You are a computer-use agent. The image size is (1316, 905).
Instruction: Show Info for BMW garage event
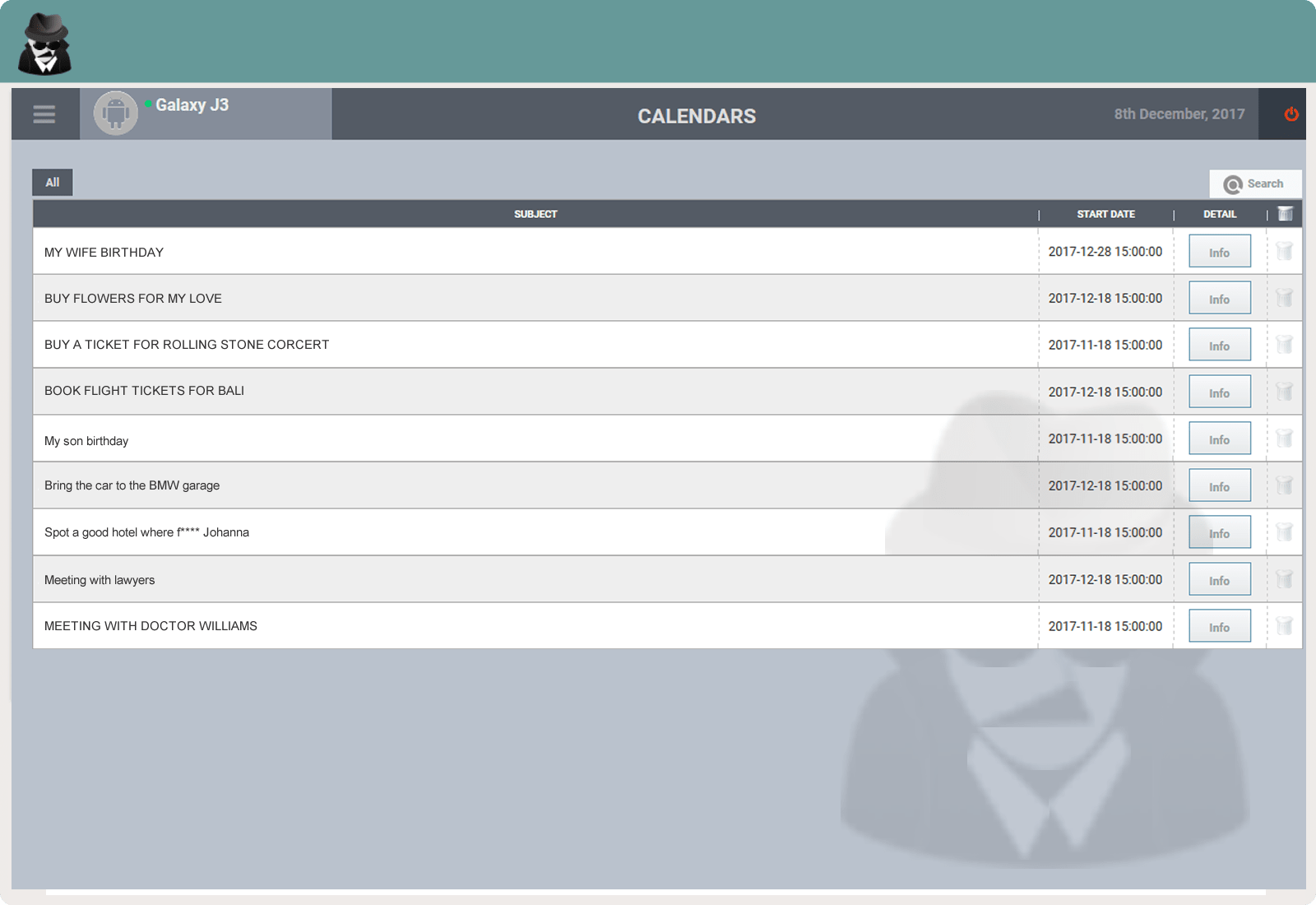[x=1219, y=486]
